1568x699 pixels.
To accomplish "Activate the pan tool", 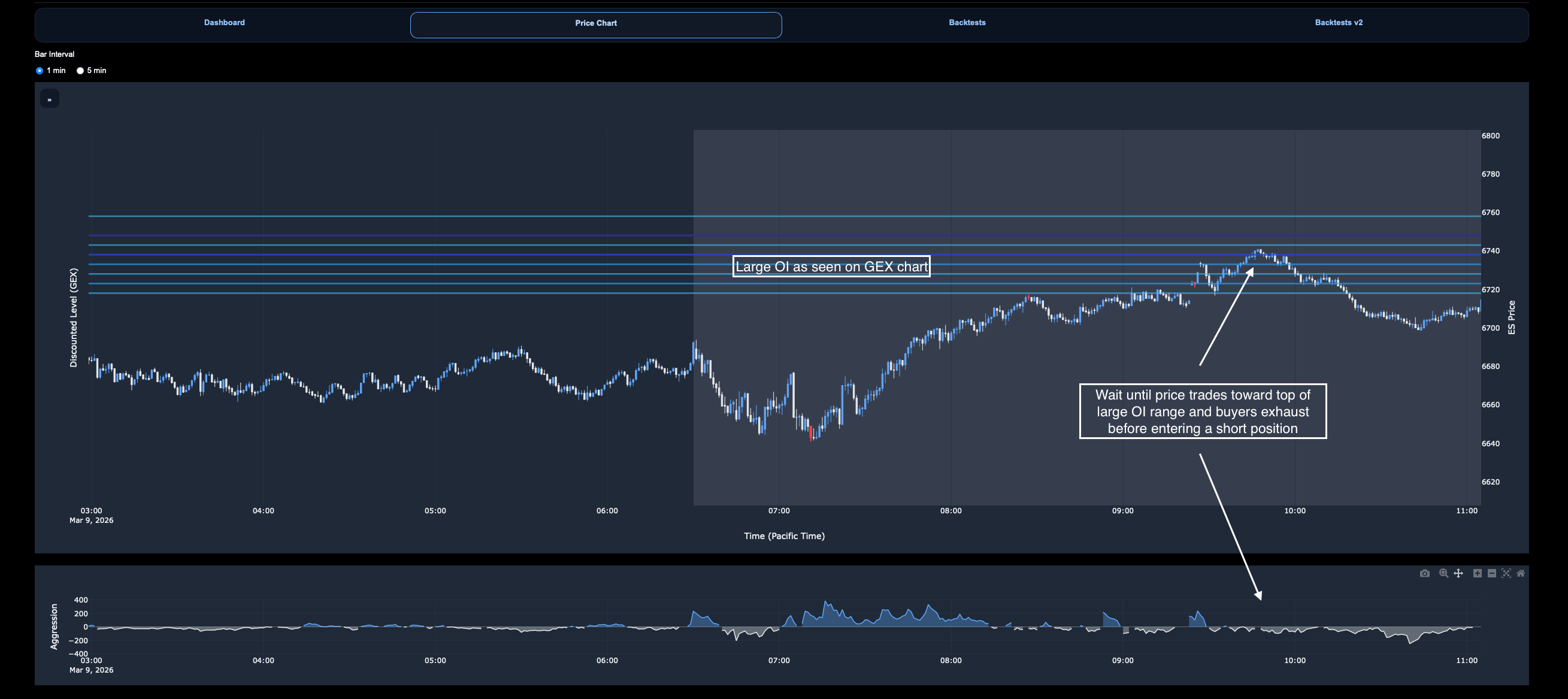I will (1458, 574).
